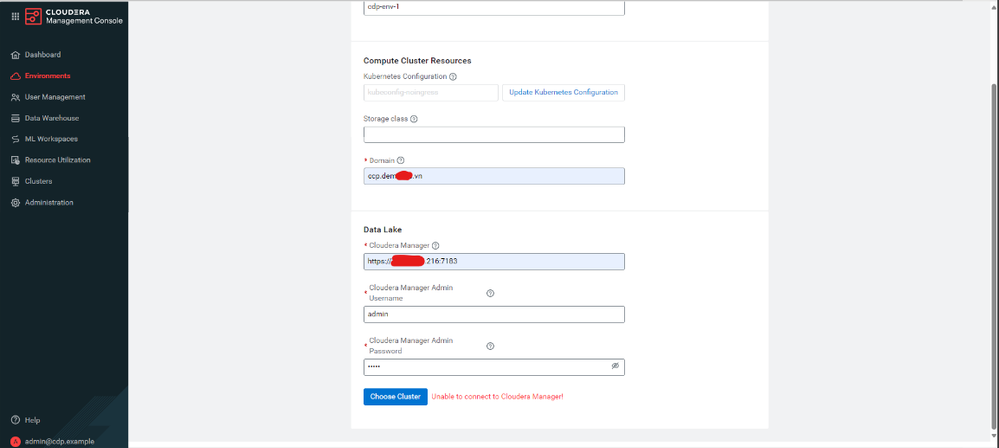
Task: Click the Cloudera Manager URL field
Action: point(494,261)
